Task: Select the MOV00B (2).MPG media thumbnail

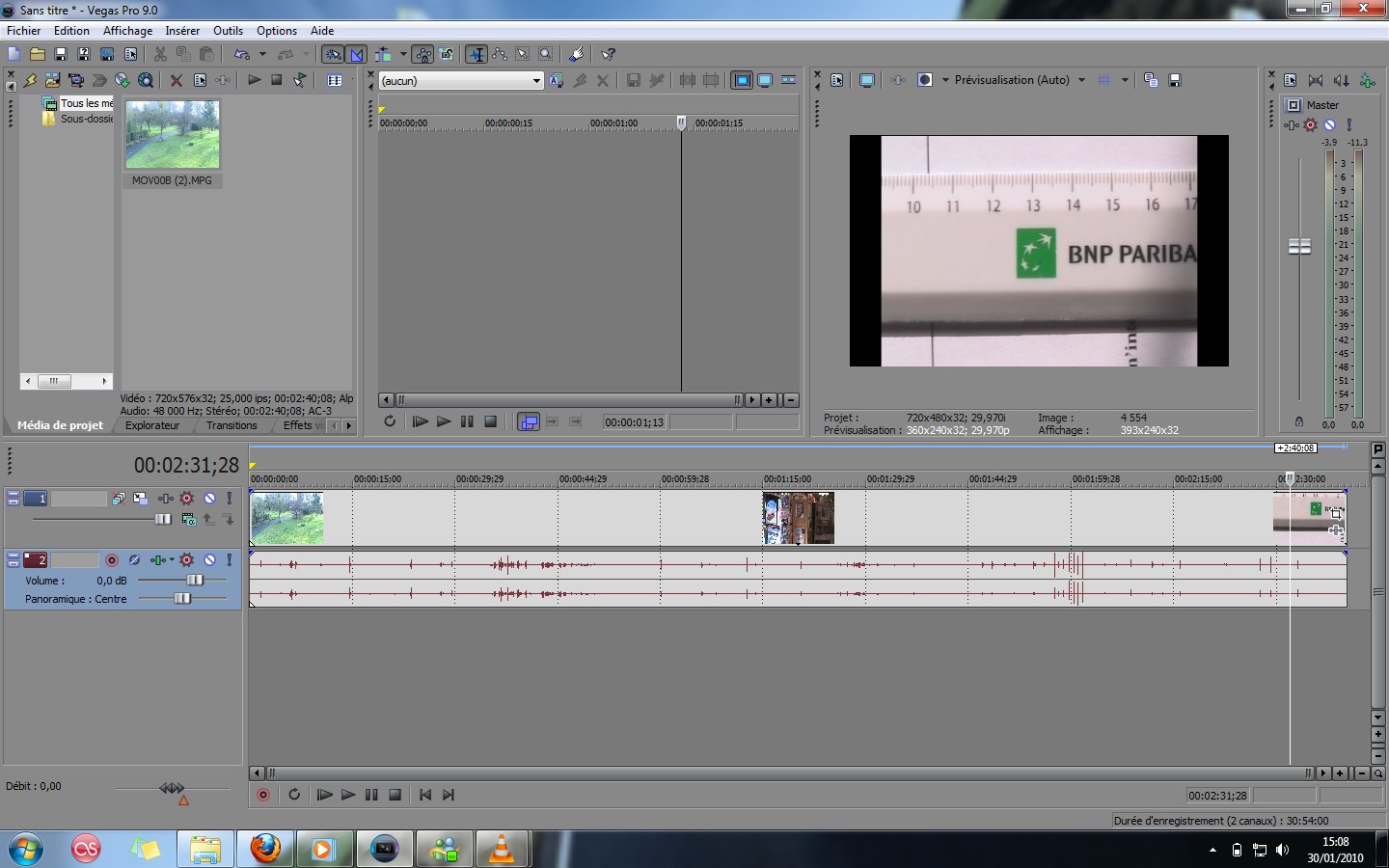Action: tap(173, 135)
